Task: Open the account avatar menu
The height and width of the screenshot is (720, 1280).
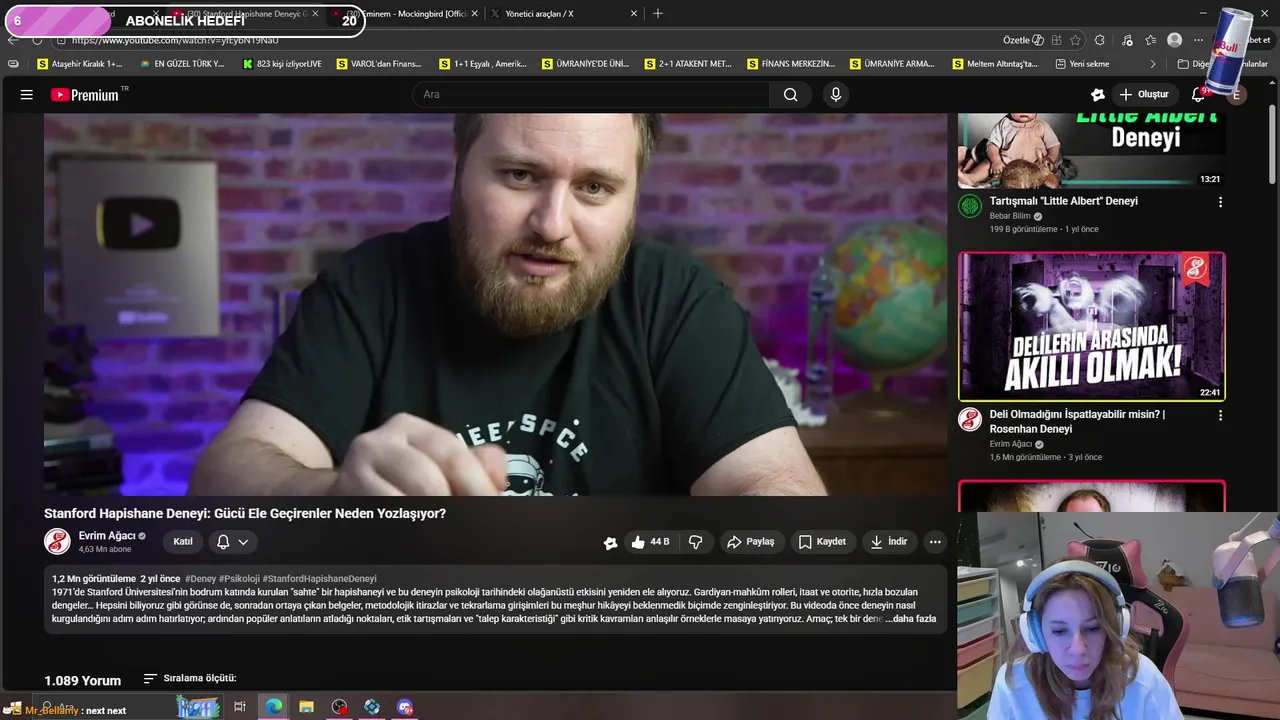Action: point(1237,95)
